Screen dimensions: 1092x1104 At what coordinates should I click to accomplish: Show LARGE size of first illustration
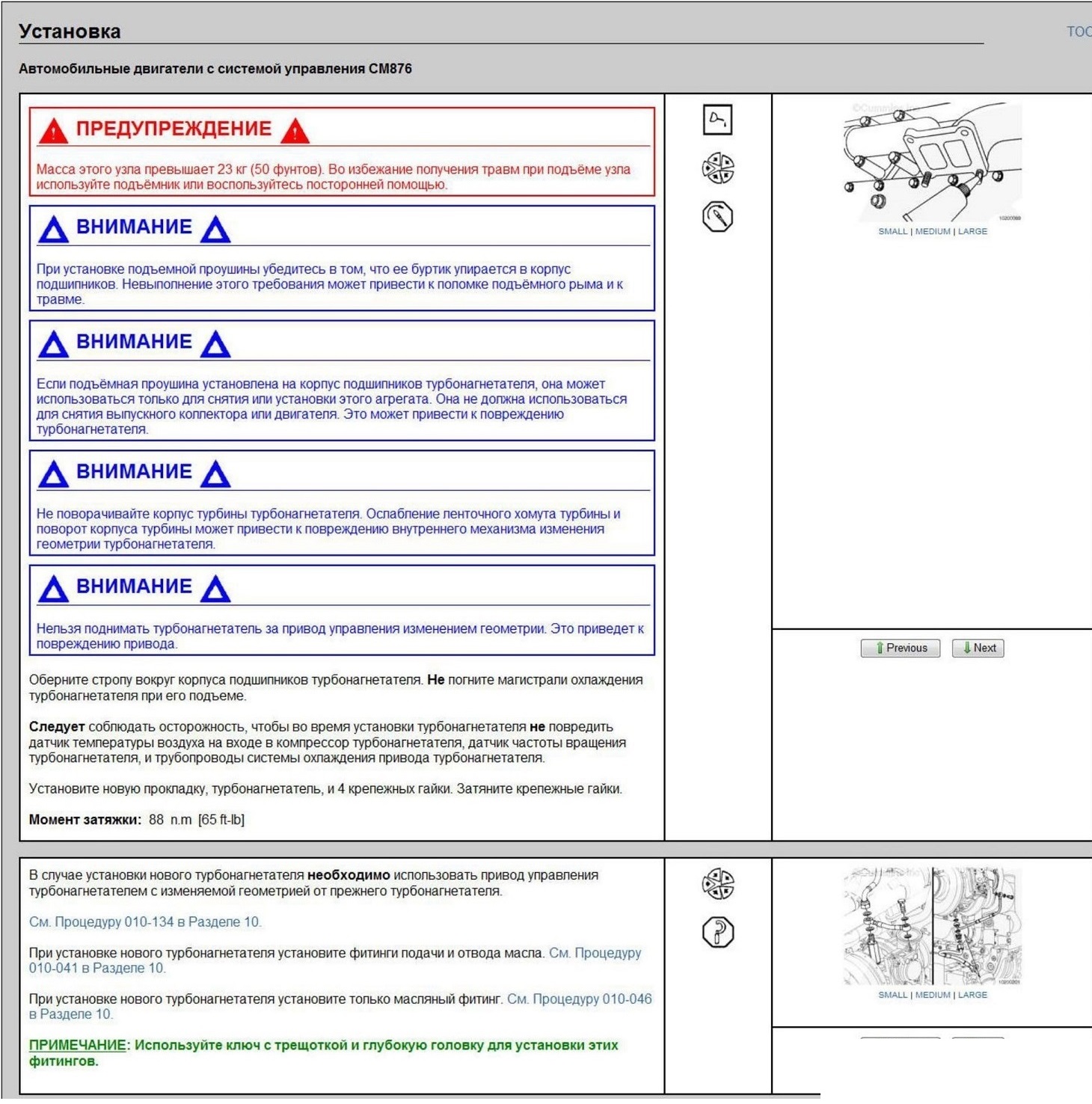pos(972,232)
